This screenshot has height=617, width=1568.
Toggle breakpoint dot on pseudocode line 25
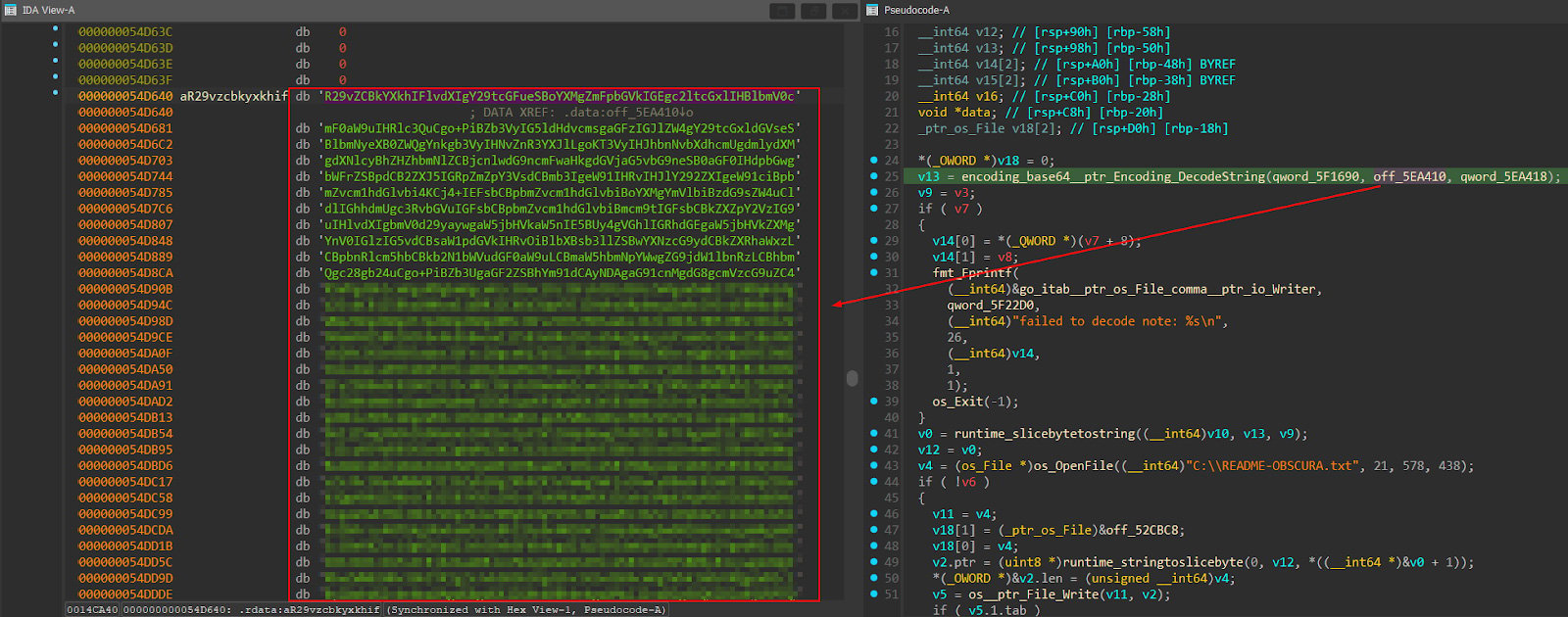click(873, 176)
